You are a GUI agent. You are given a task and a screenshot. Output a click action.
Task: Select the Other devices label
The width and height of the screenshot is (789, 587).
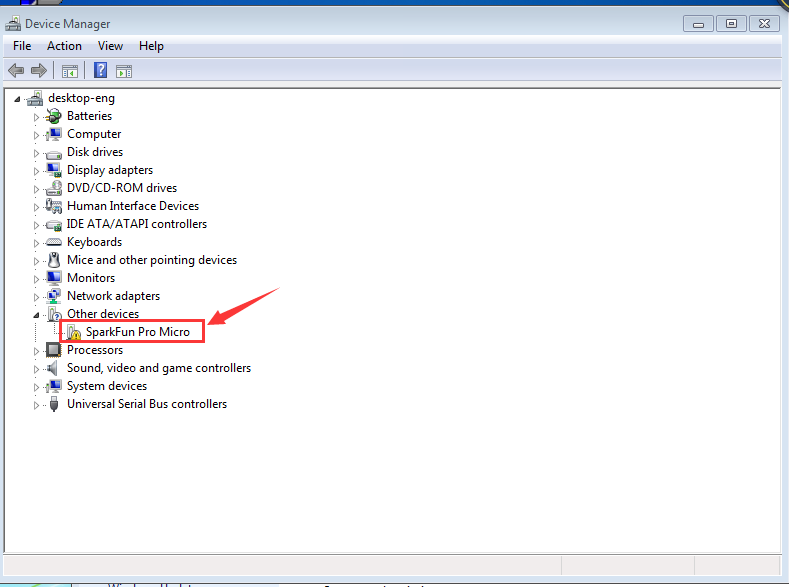click(x=103, y=314)
